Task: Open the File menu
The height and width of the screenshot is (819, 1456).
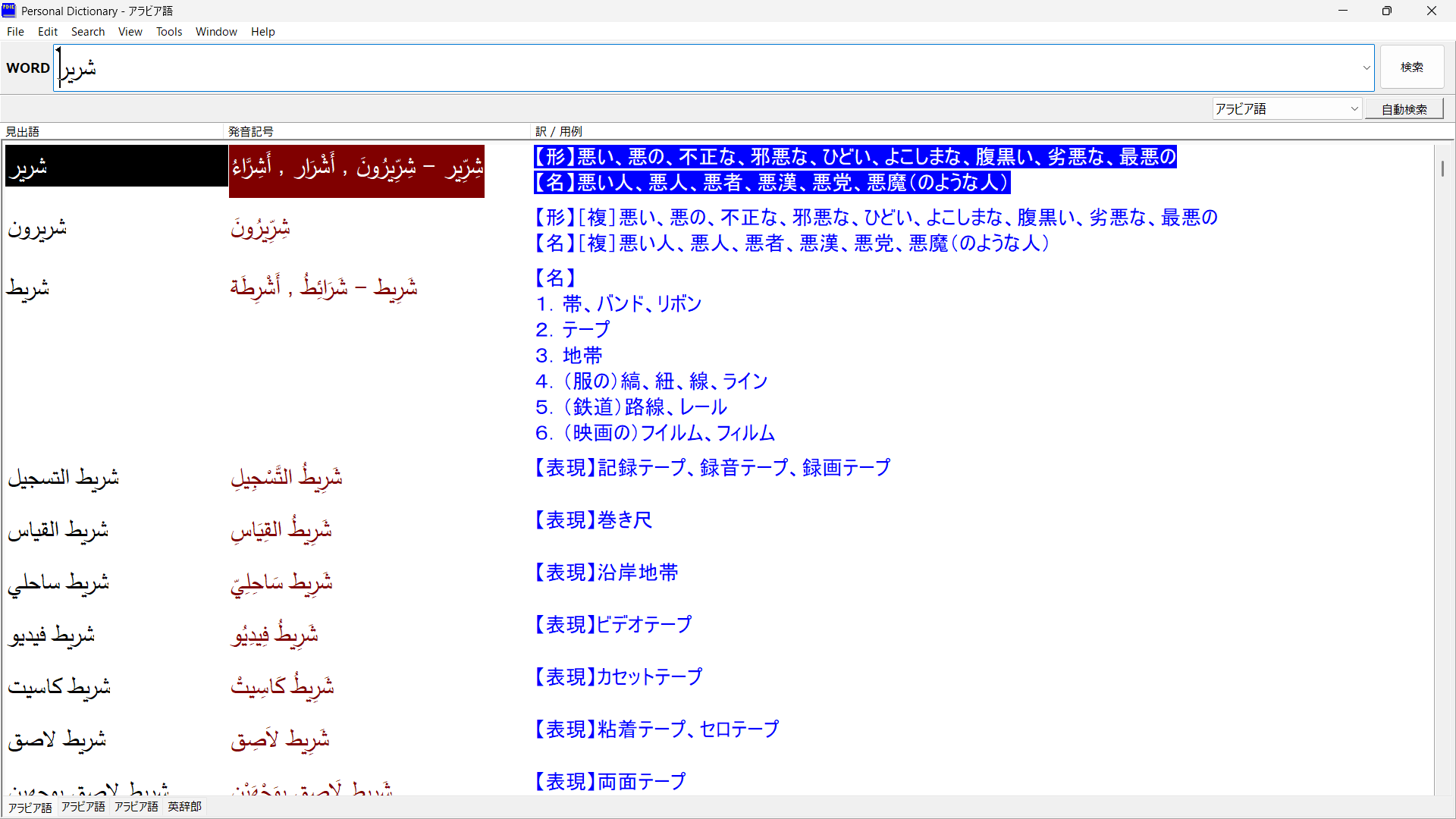Action: coord(15,32)
